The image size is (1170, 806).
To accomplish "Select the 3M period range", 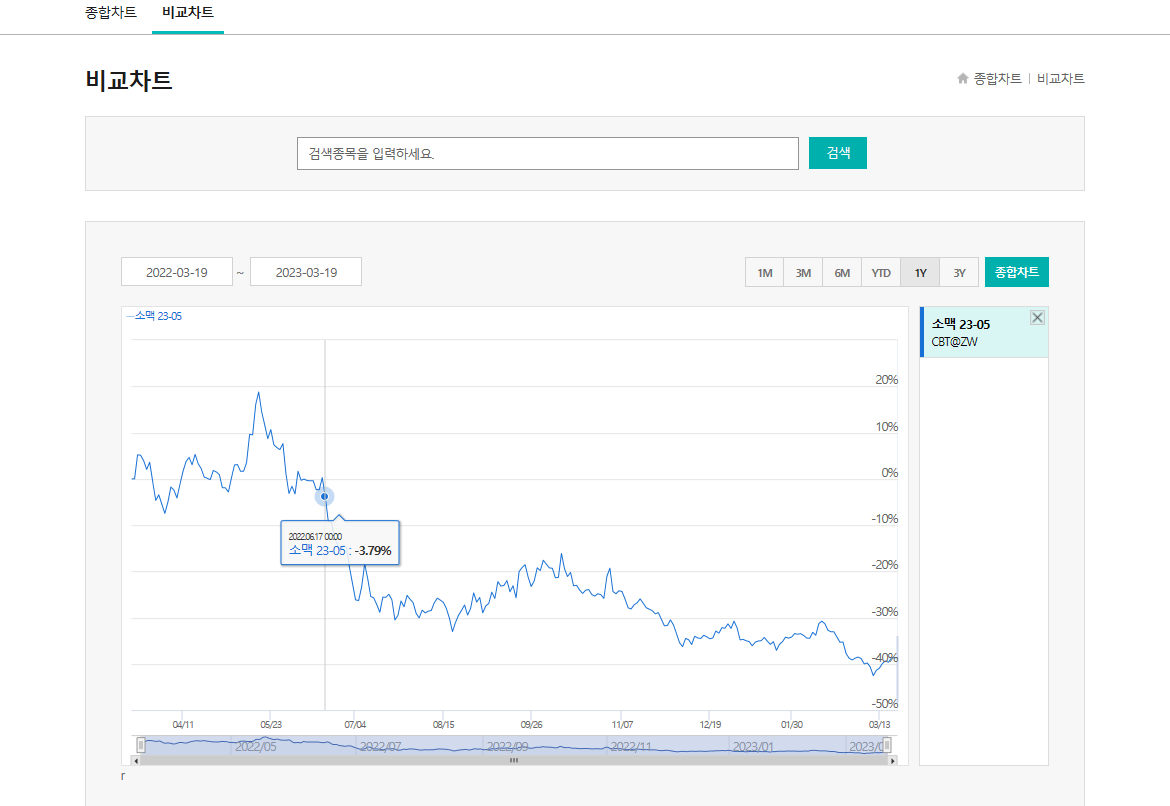I will (802, 271).
